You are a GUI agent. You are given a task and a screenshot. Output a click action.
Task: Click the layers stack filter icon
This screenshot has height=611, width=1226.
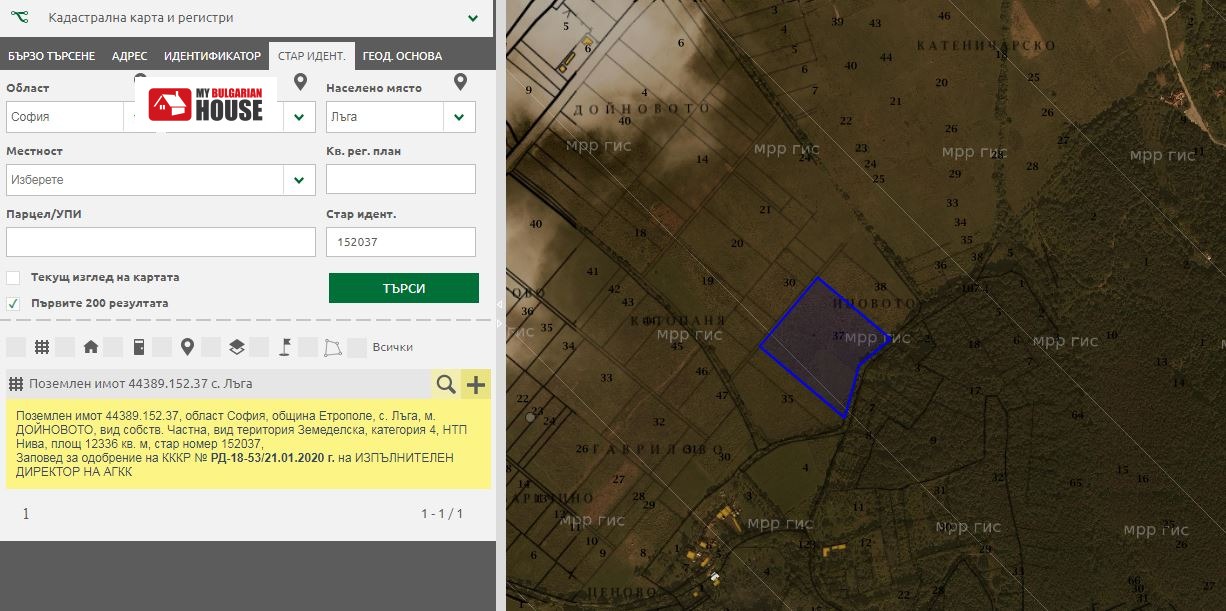[236, 347]
